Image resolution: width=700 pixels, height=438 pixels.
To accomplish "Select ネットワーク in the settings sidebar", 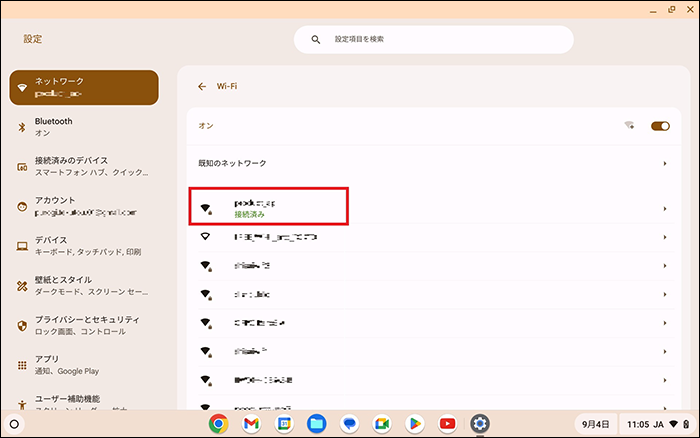I will 83,87.
